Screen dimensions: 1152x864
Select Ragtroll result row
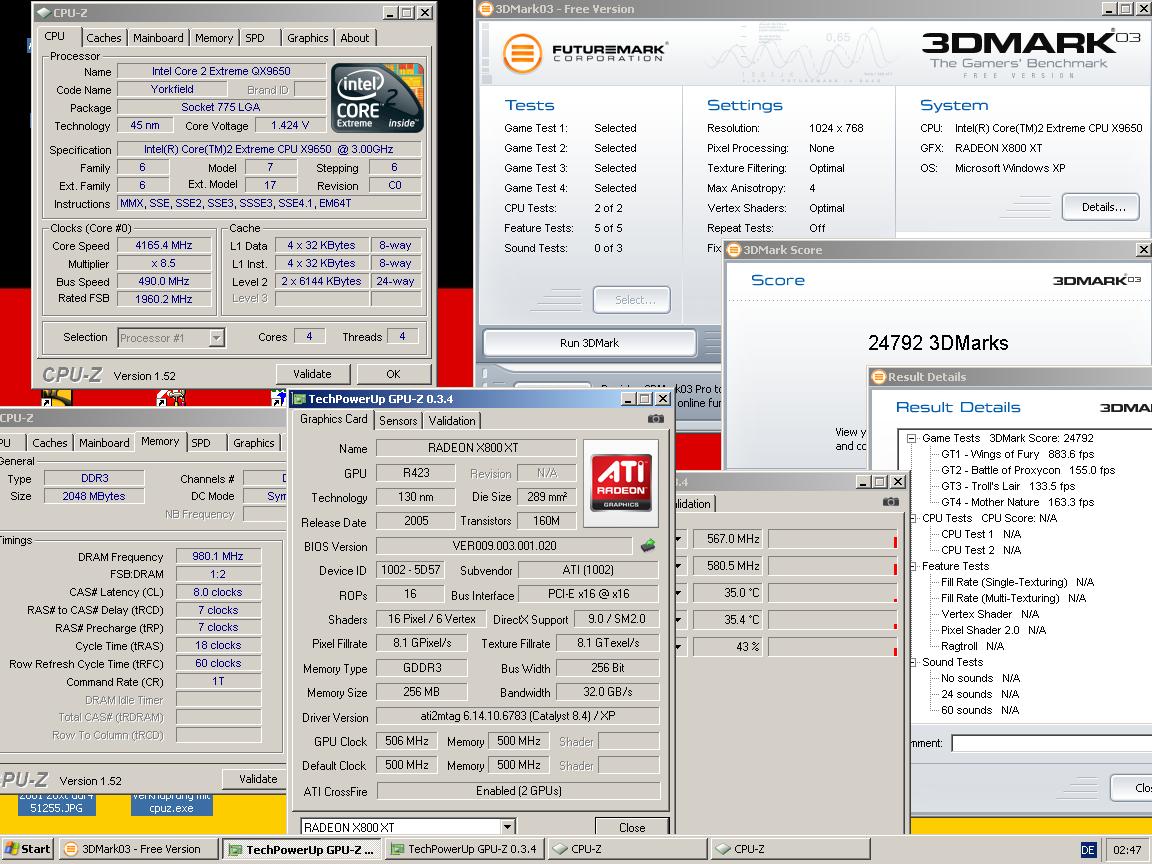(x=973, y=647)
